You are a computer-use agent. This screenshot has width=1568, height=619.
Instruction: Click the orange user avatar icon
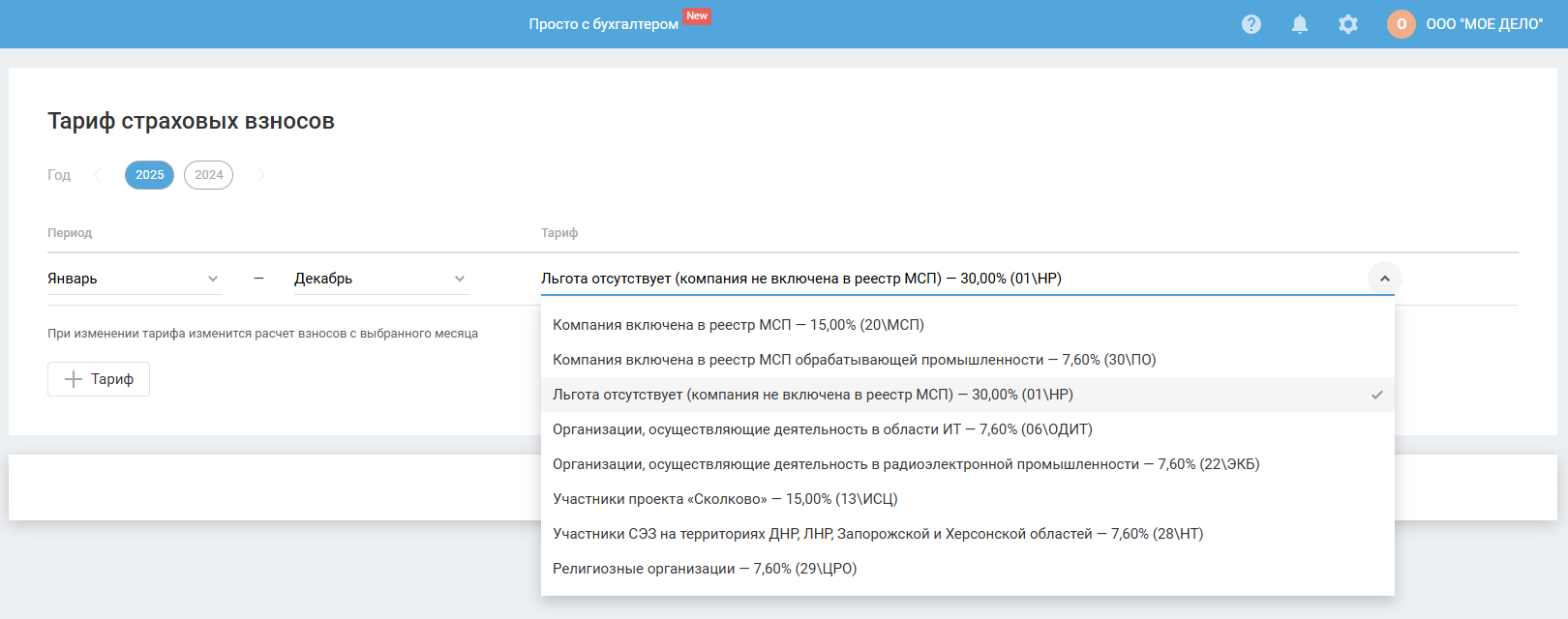click(x=1401, y=24)
